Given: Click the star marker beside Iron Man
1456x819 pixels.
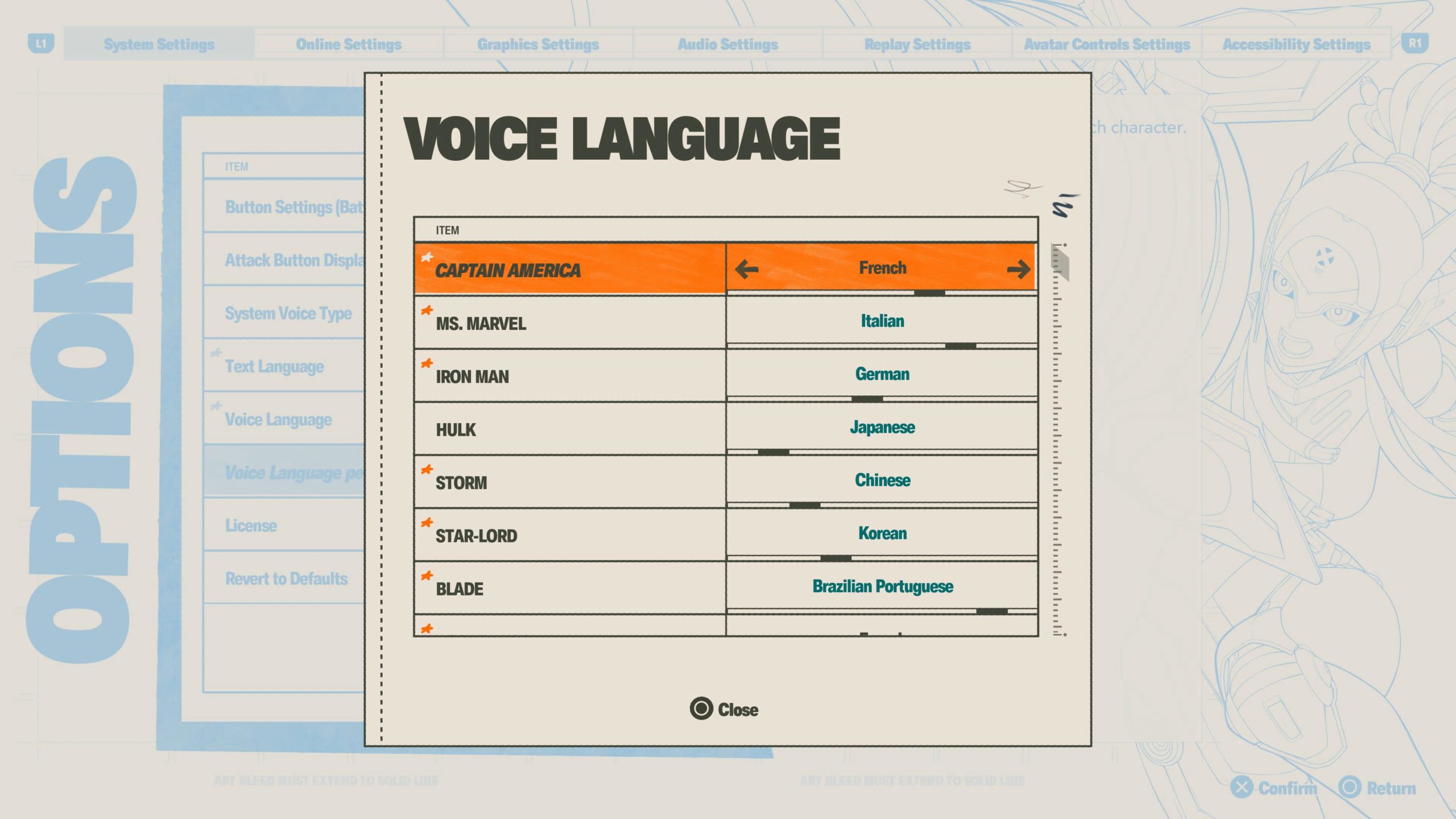Looking at the screenshot, I should tap(427, 363).
